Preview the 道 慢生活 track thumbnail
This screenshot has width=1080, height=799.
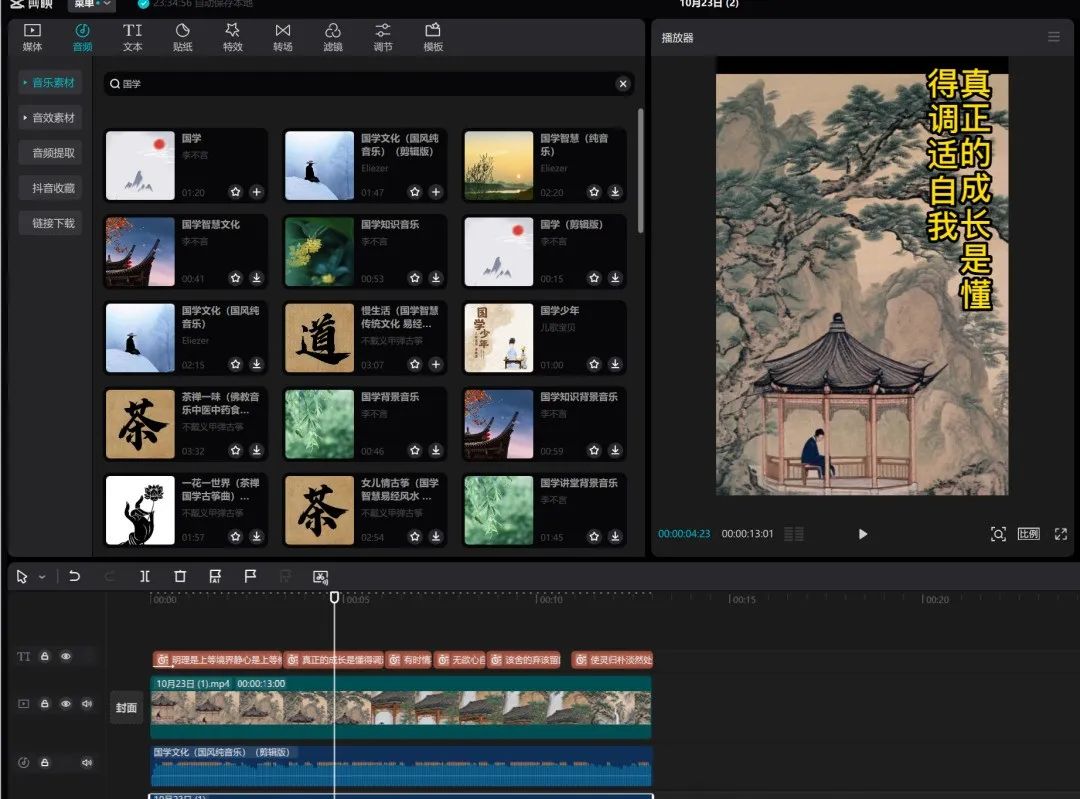click(320, 338)
